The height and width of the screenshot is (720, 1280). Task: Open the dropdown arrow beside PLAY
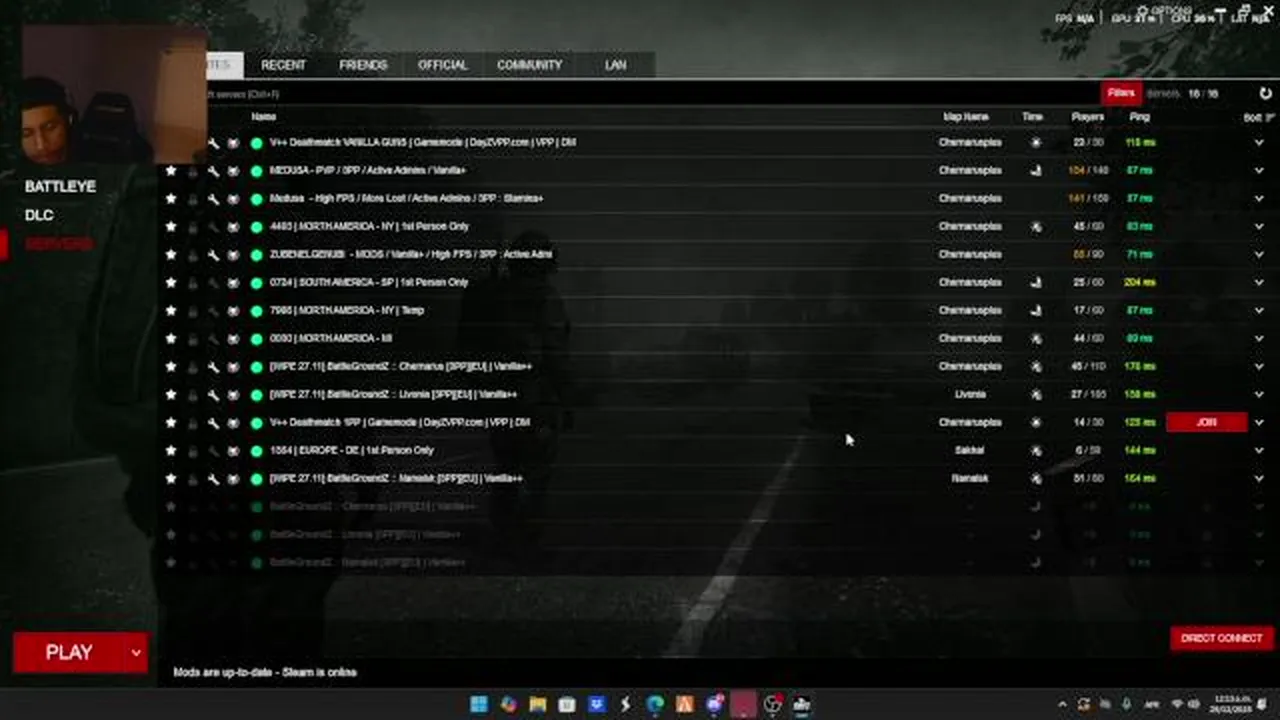coord(136,653)
